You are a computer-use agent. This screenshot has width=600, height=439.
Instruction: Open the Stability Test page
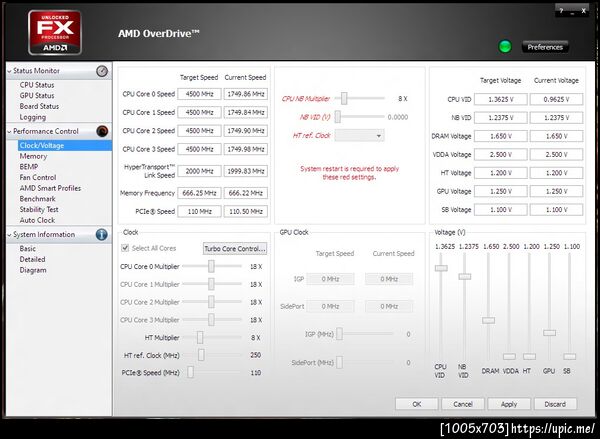click(x=39, y=210)
